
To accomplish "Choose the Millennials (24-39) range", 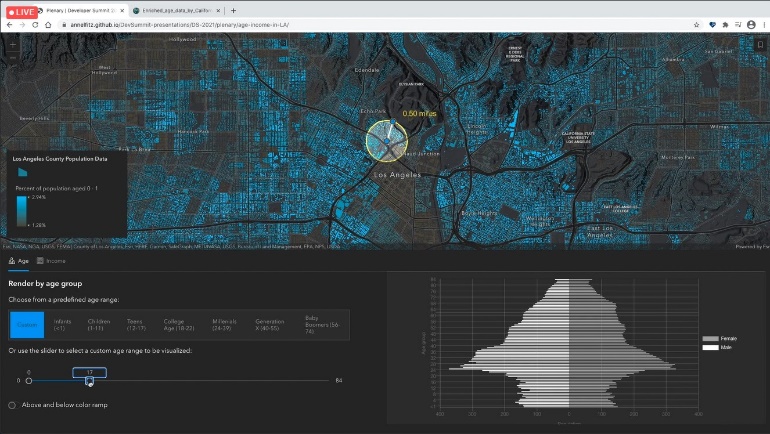I will coord(224,325).
